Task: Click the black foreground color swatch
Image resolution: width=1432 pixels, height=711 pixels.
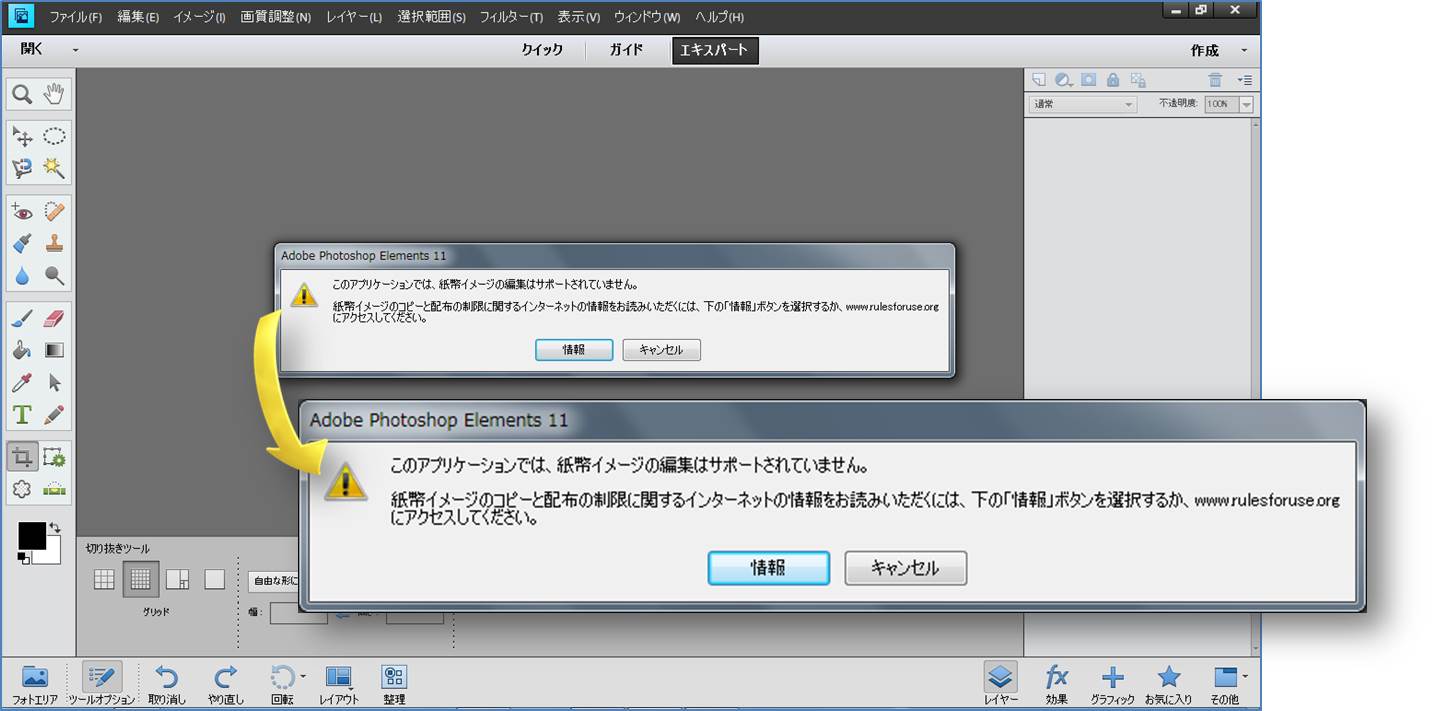Action: [x=32, y=536]
